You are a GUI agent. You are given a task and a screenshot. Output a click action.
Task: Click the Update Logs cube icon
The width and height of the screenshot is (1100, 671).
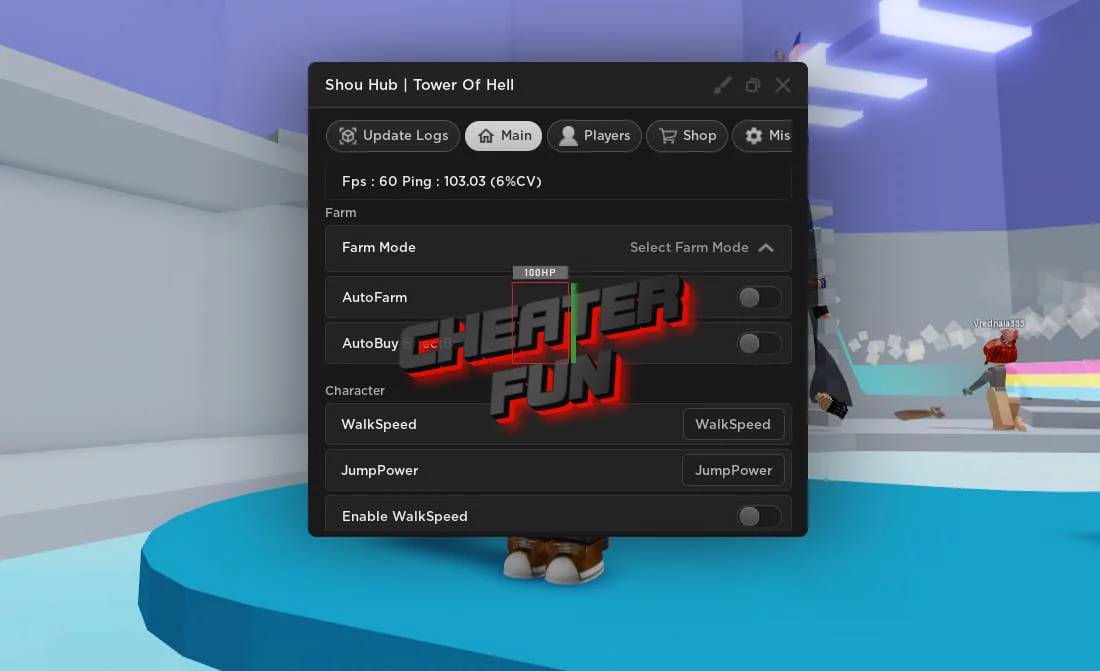pos(347,135)
